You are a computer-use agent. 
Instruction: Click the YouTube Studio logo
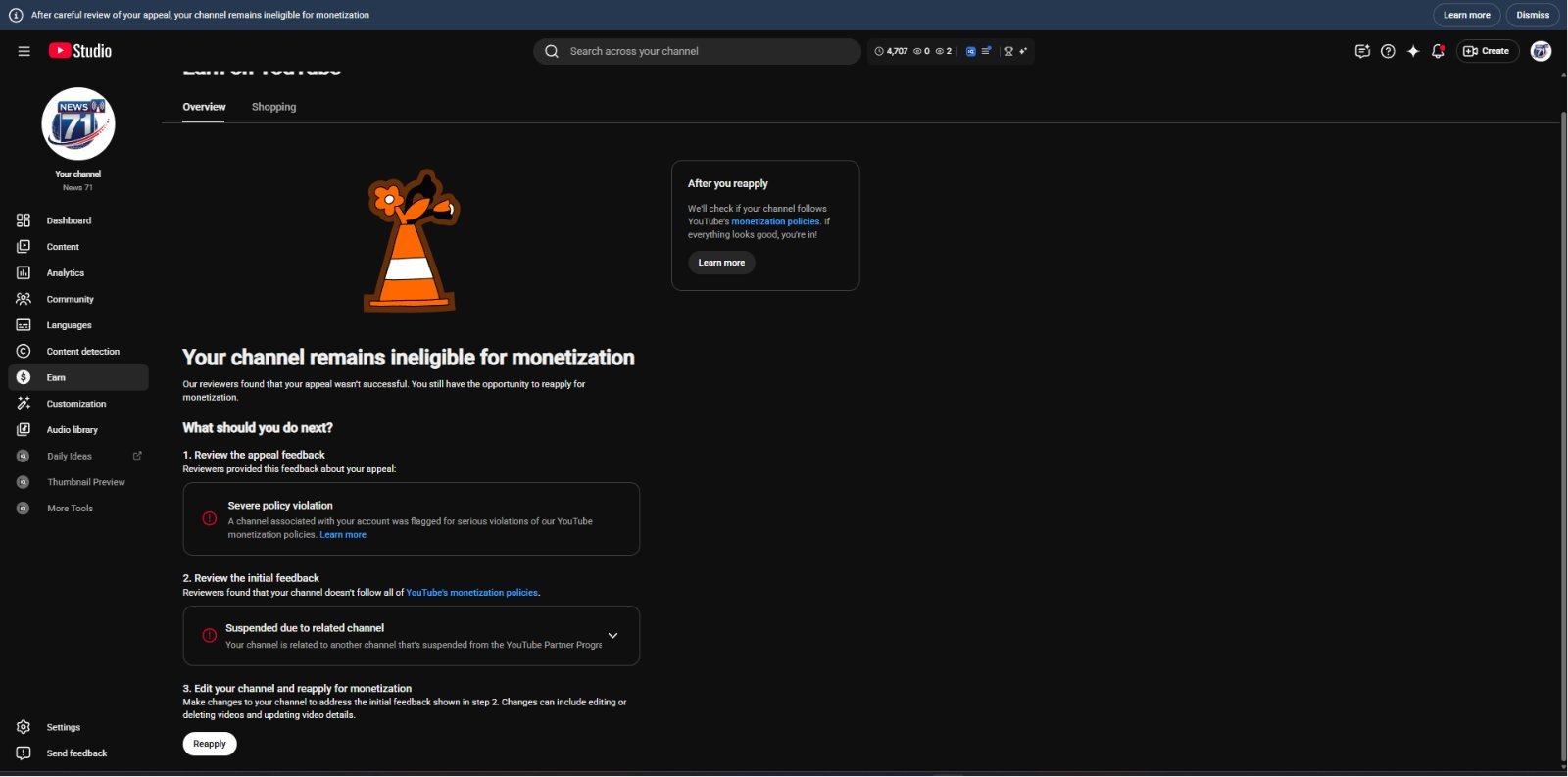pyautogui.click(x=80, y=51)
